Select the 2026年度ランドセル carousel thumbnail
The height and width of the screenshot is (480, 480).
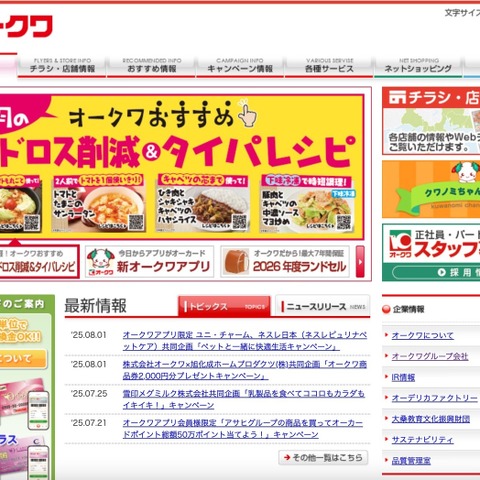pos(285,262)
